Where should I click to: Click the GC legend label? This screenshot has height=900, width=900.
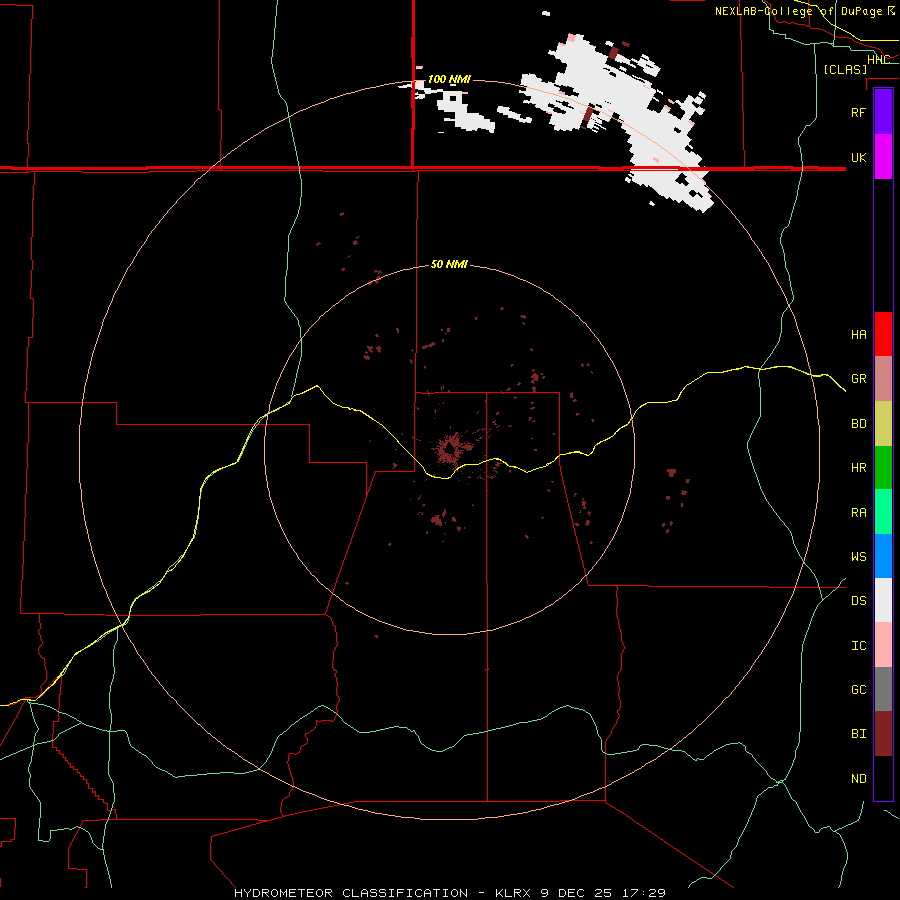pos(858,689)
